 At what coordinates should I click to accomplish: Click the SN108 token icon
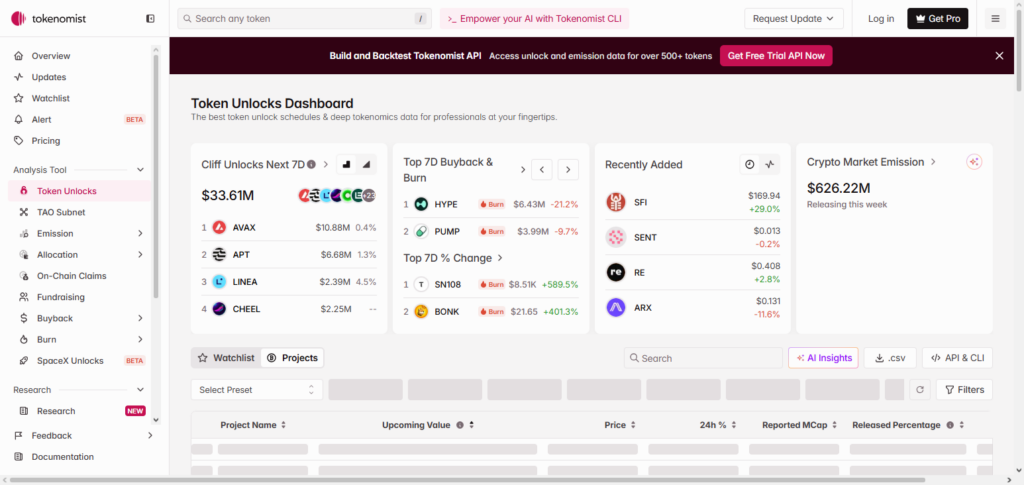pyautogui.click(x=421, y=285)
